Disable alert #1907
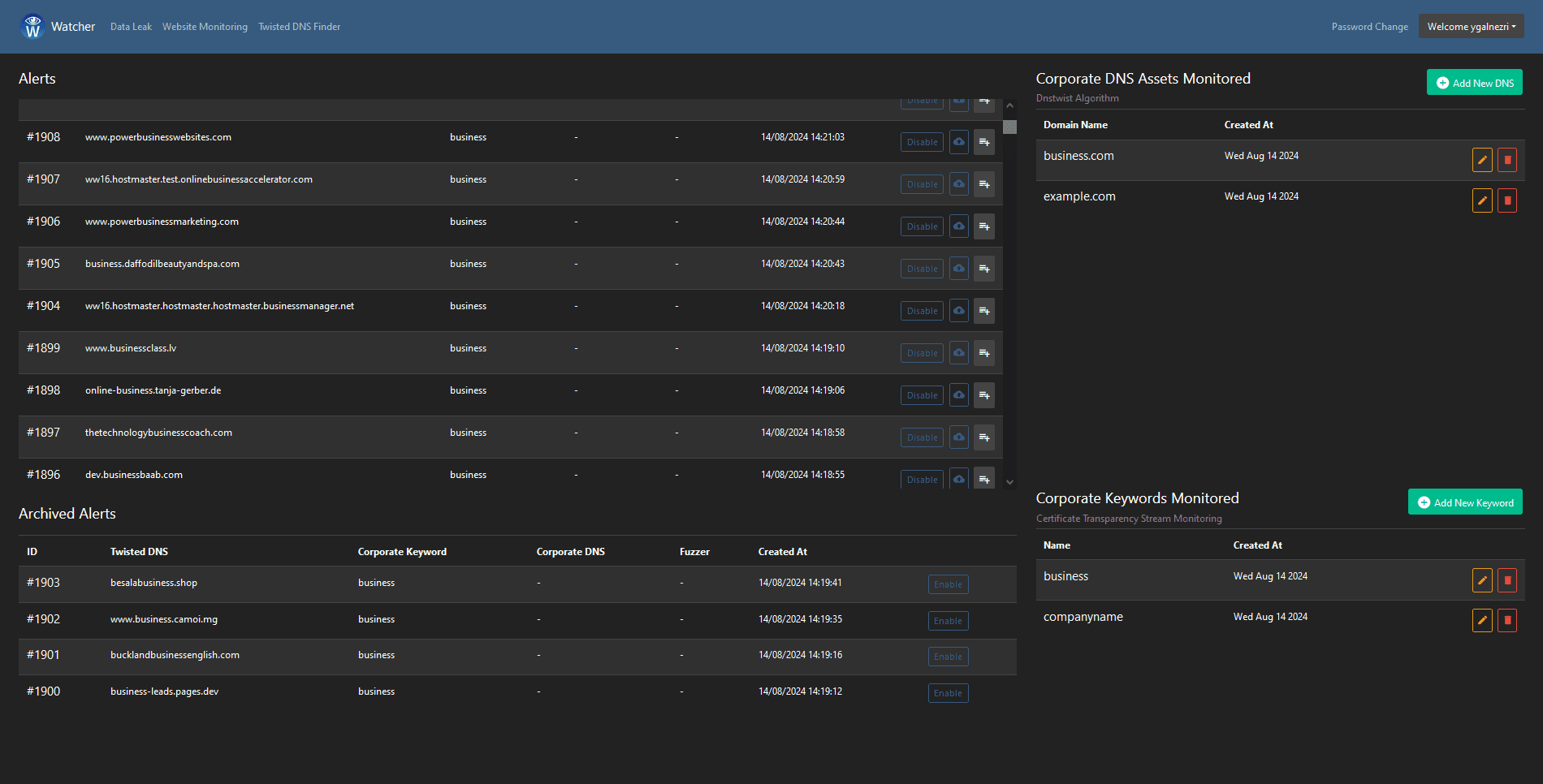 (x=922, y=184)
